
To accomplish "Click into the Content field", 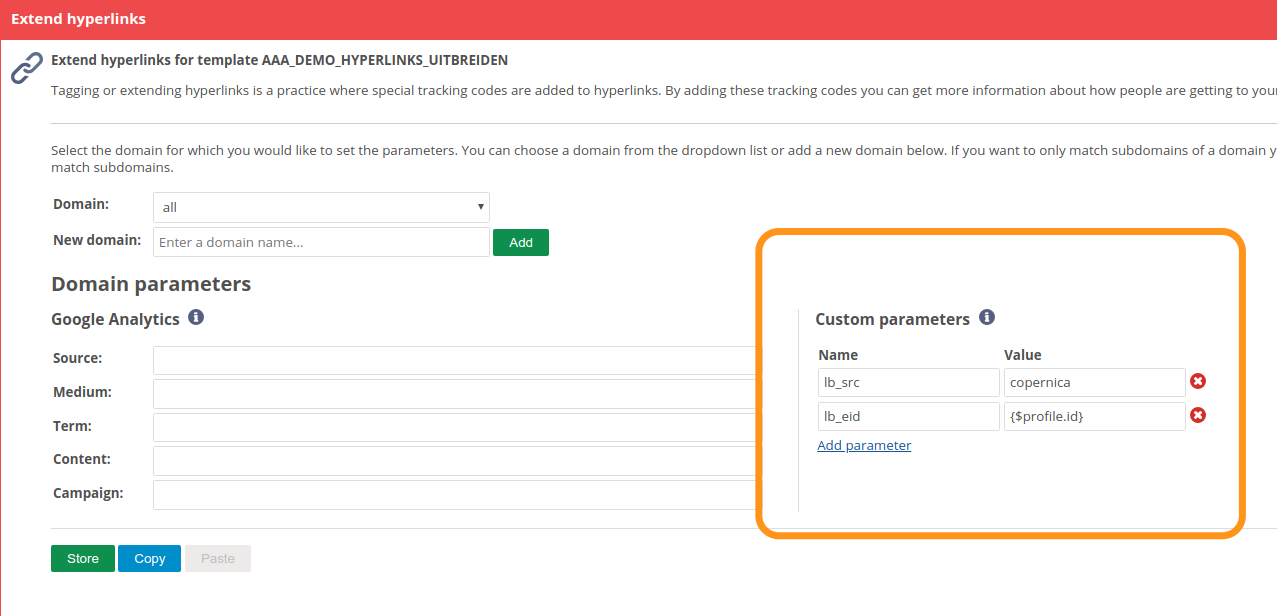I will pos(456,461).
